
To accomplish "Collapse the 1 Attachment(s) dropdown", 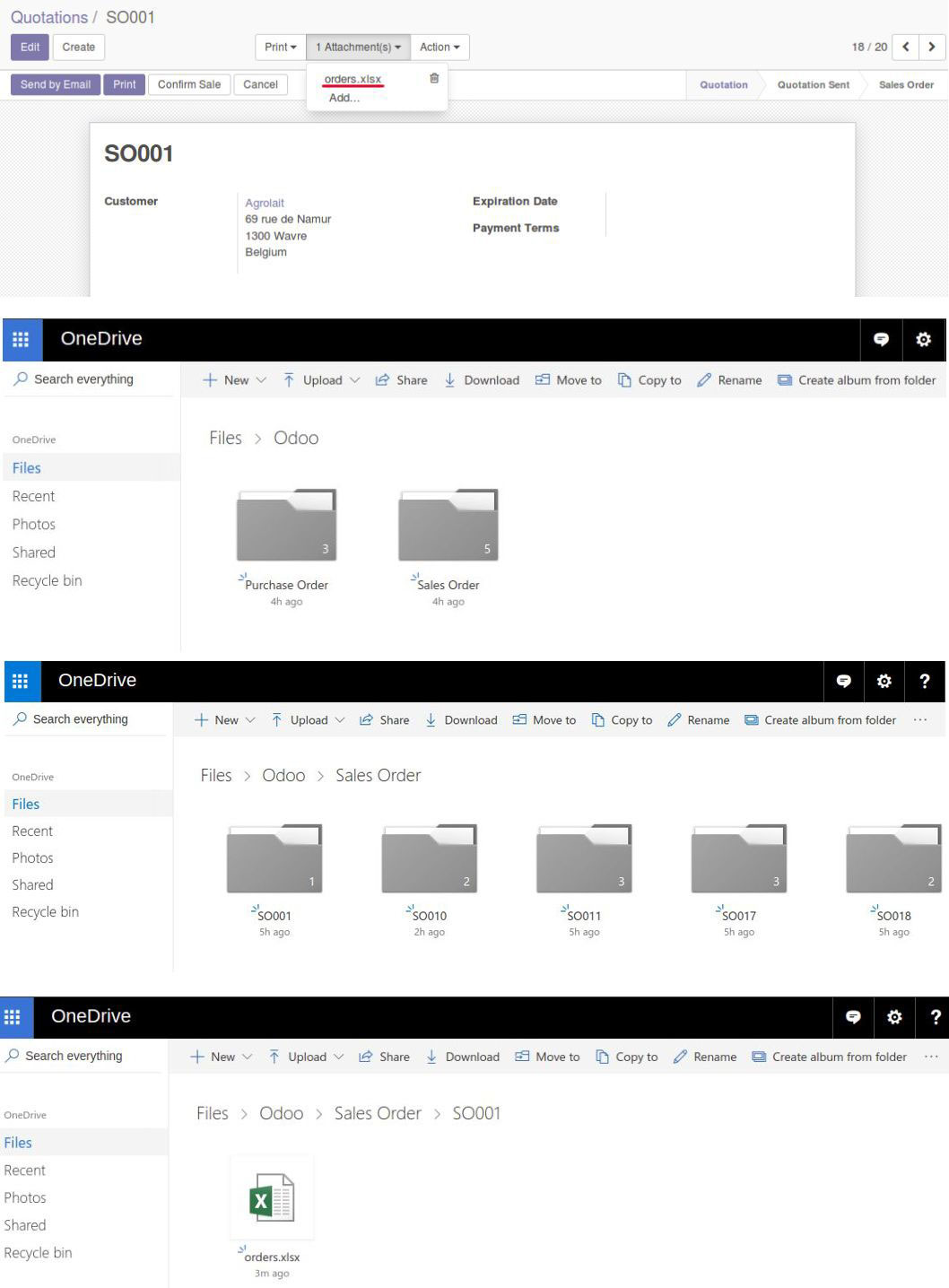I will [358, 47].
